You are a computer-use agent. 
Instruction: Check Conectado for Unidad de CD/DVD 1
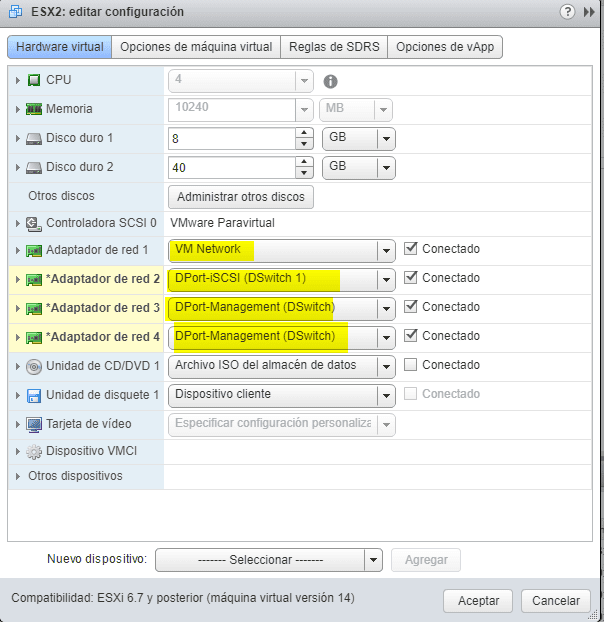click(x=410, y=365)
